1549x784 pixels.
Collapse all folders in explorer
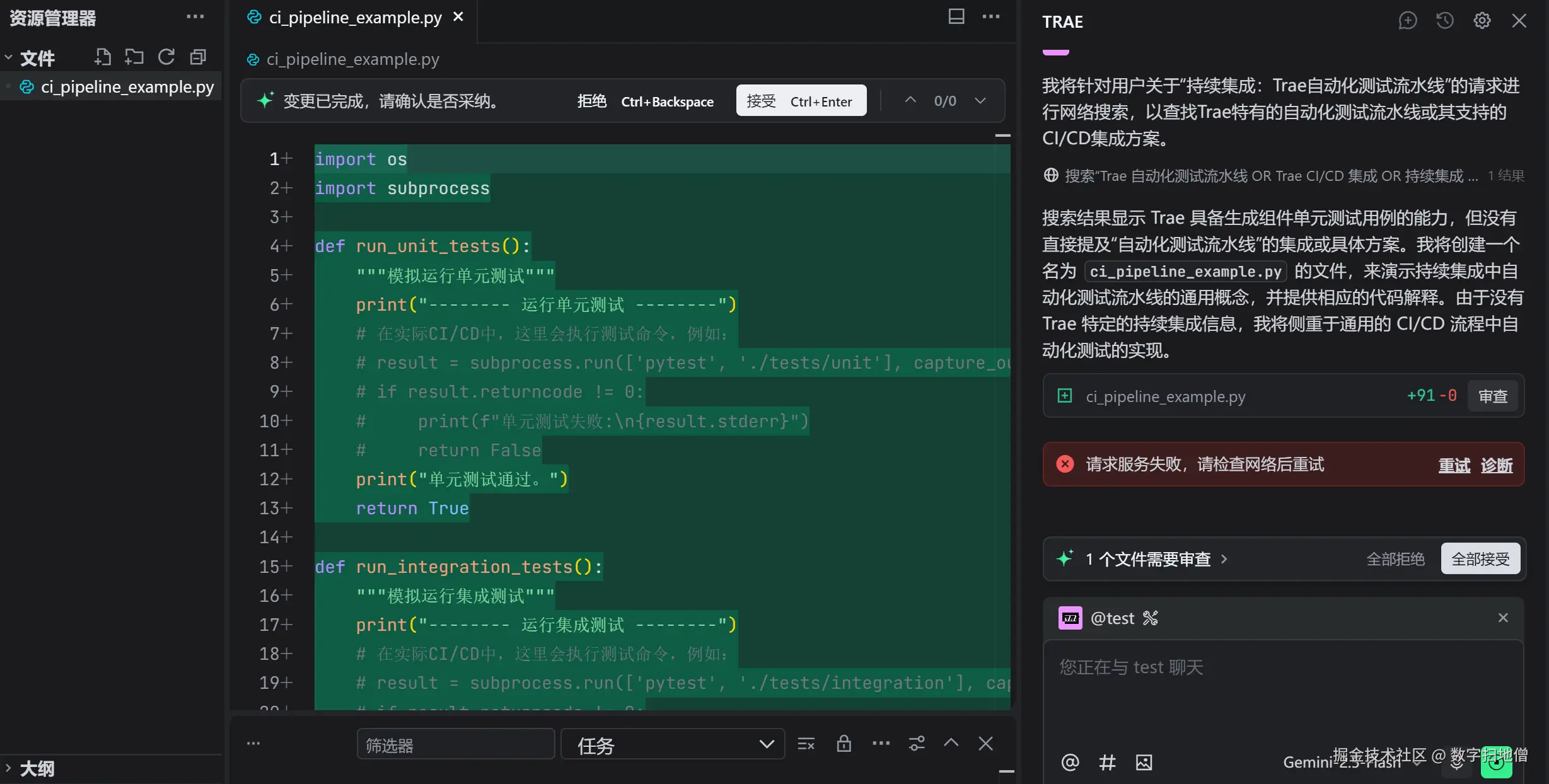tap(198, 57)
